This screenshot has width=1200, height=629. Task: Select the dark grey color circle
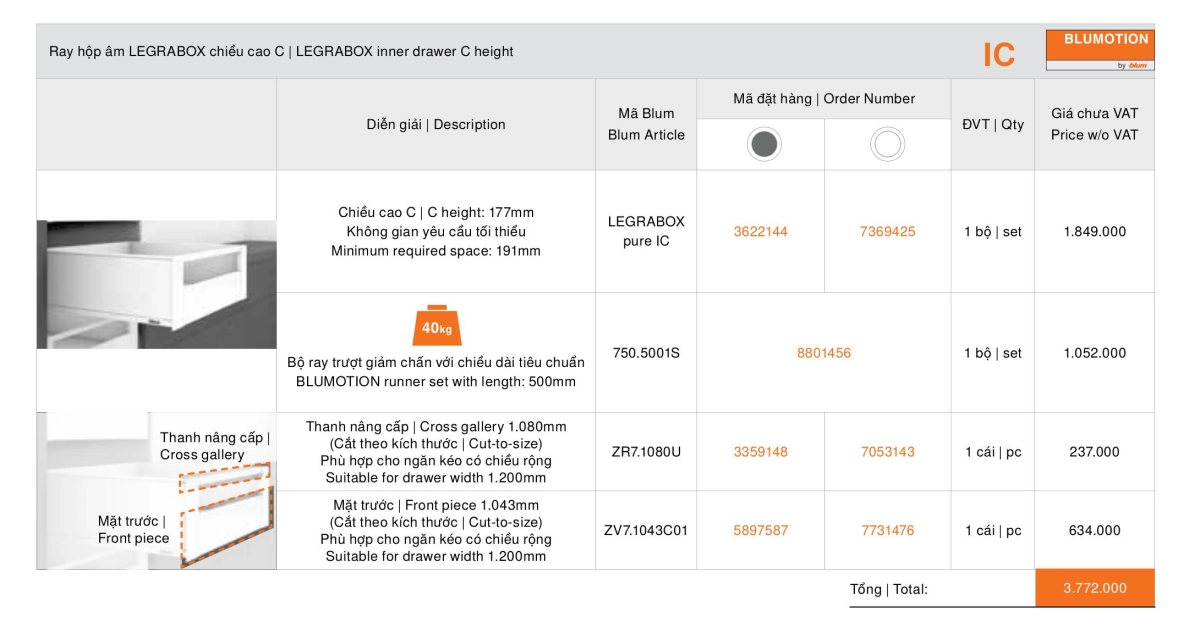[764, 145]
